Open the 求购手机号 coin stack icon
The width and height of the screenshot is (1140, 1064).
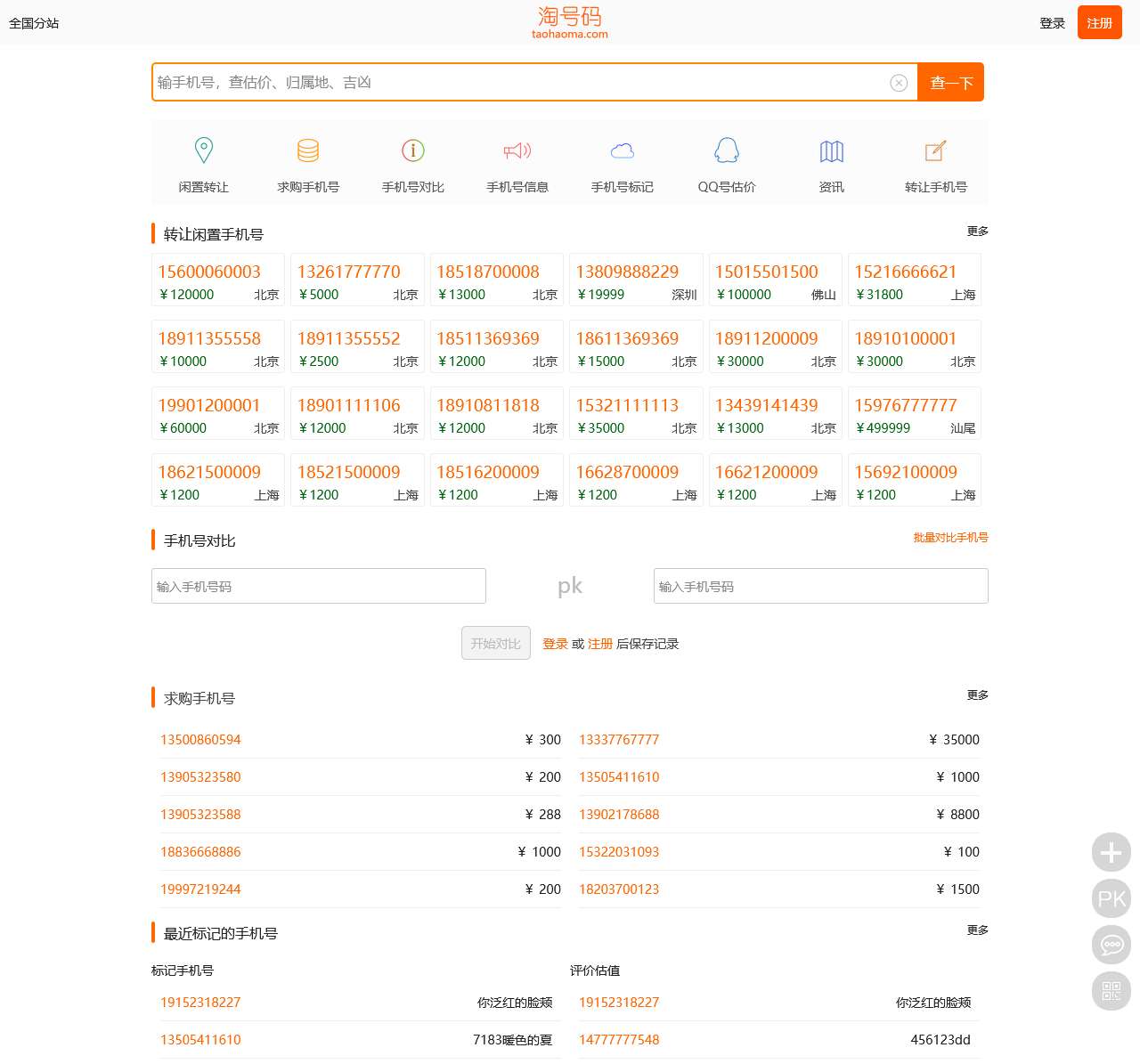[308, 150]
